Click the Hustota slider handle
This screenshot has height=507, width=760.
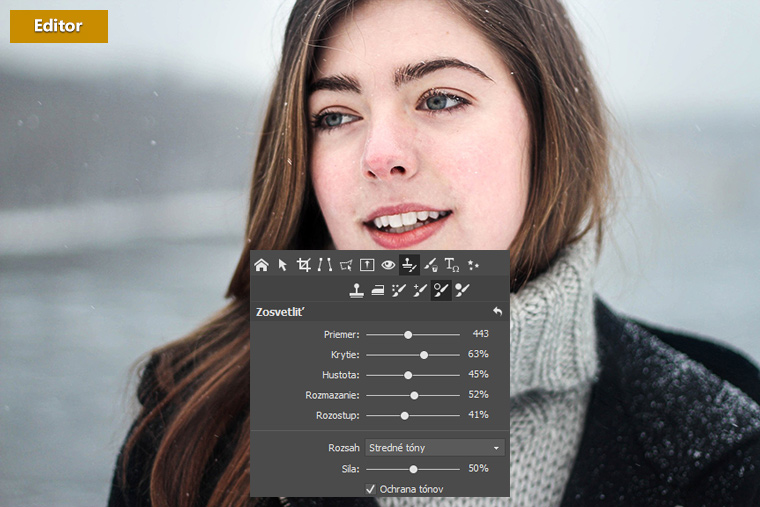(x=408, y=375)
